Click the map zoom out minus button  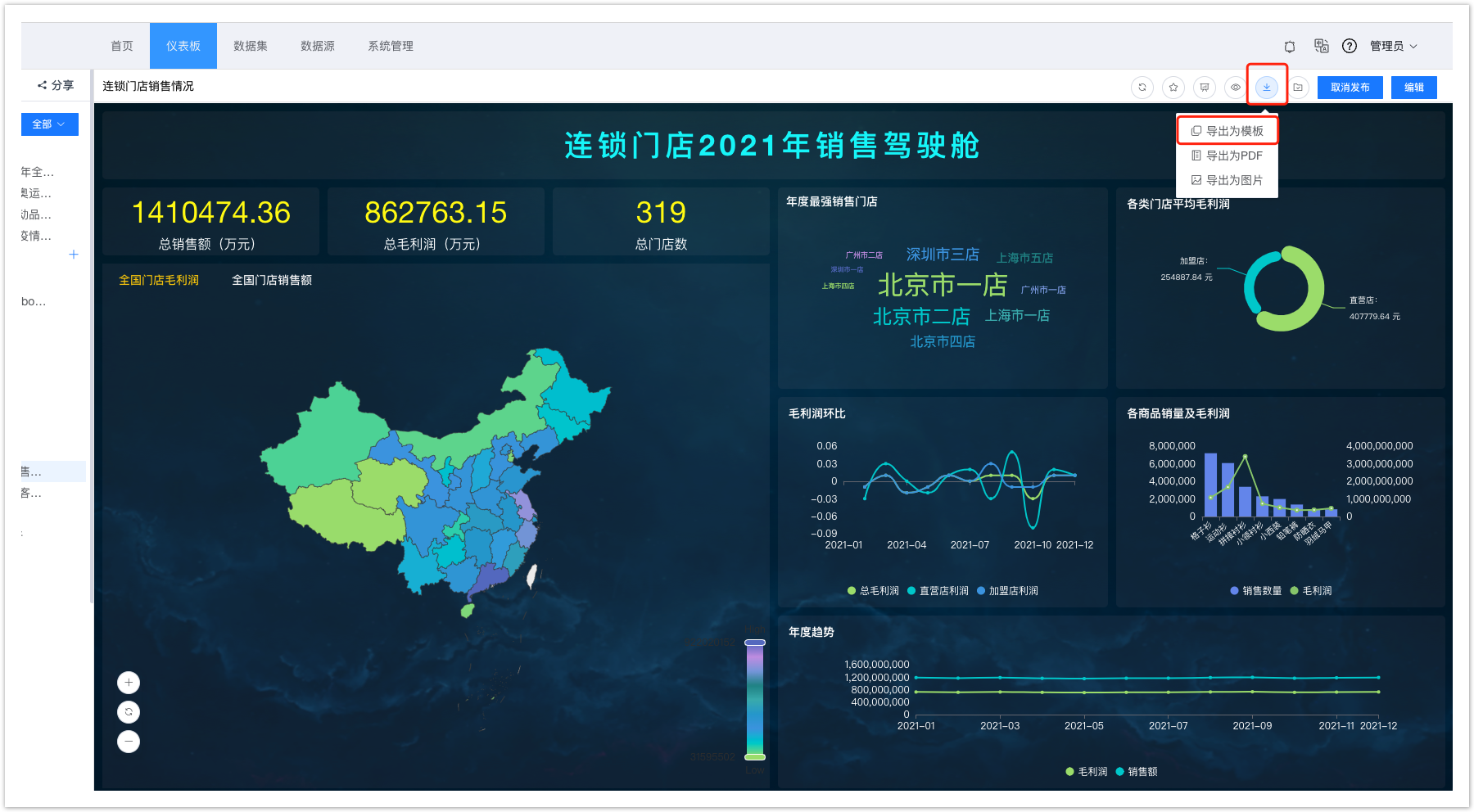(129, 742)
